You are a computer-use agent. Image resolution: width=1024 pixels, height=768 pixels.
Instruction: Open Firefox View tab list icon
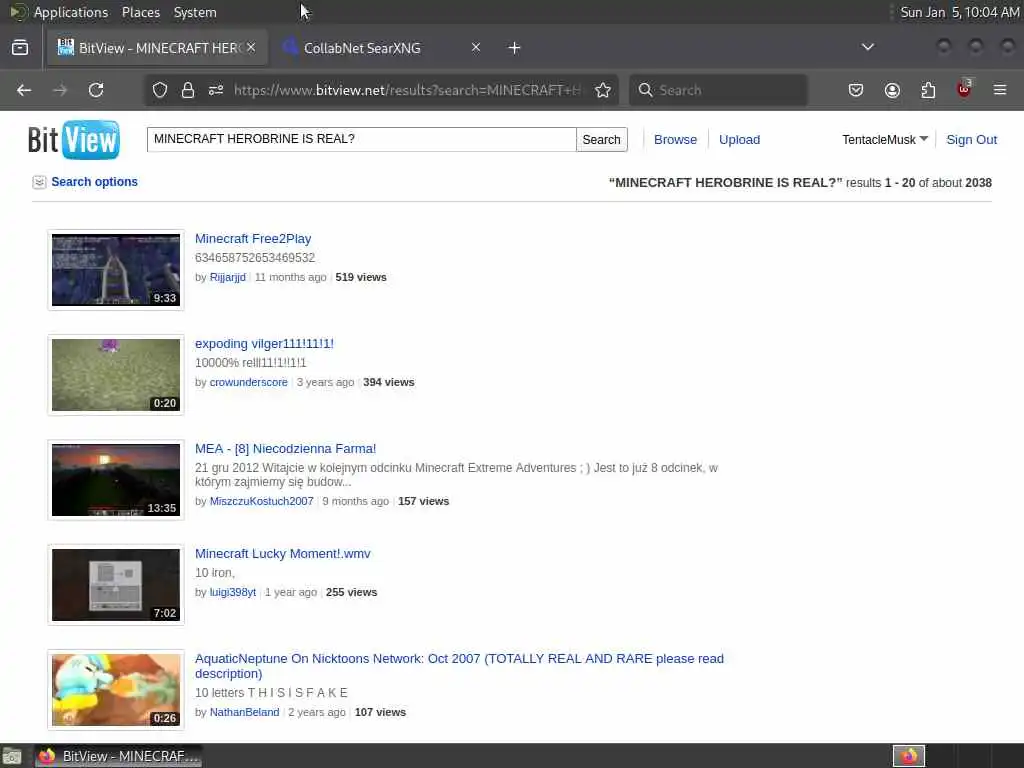coord(20,48)
